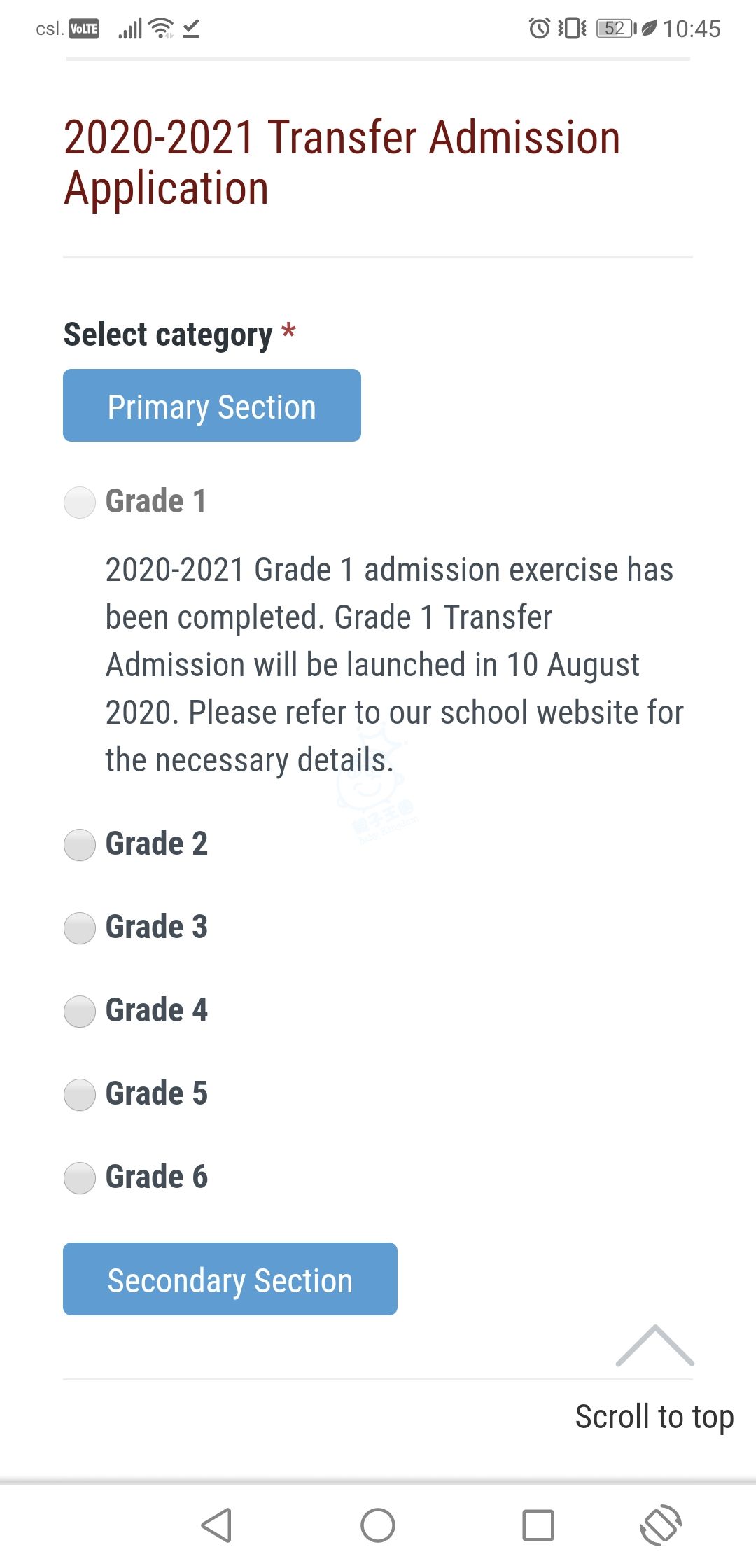The height and width of the screenshot is (1568, 756).
Task: Tap the 2020-2021 Transfer Admission Application heading
Action: pyautogui.click(x=342, y=162)
